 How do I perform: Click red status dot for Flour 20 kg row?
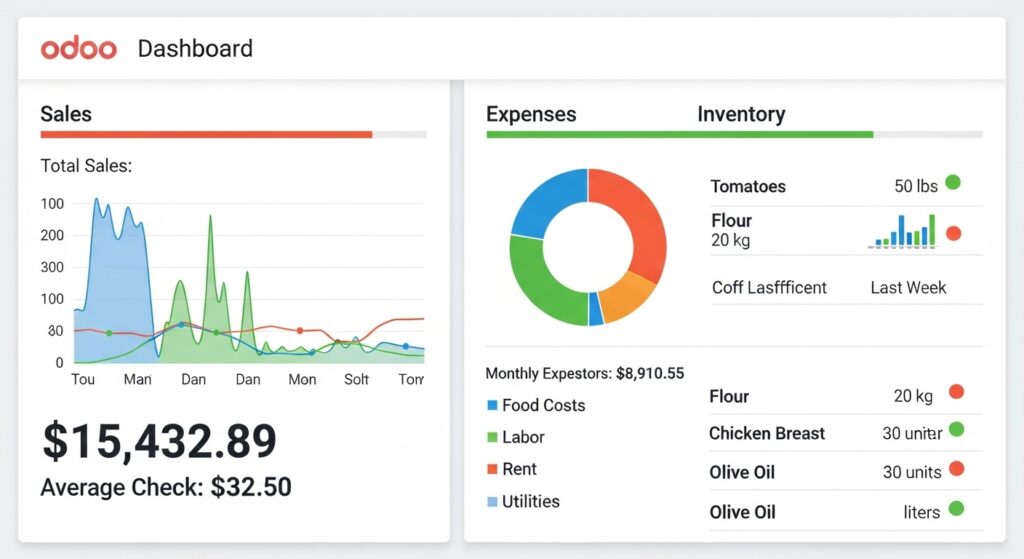pyautogui.click(x=956, y=392)
